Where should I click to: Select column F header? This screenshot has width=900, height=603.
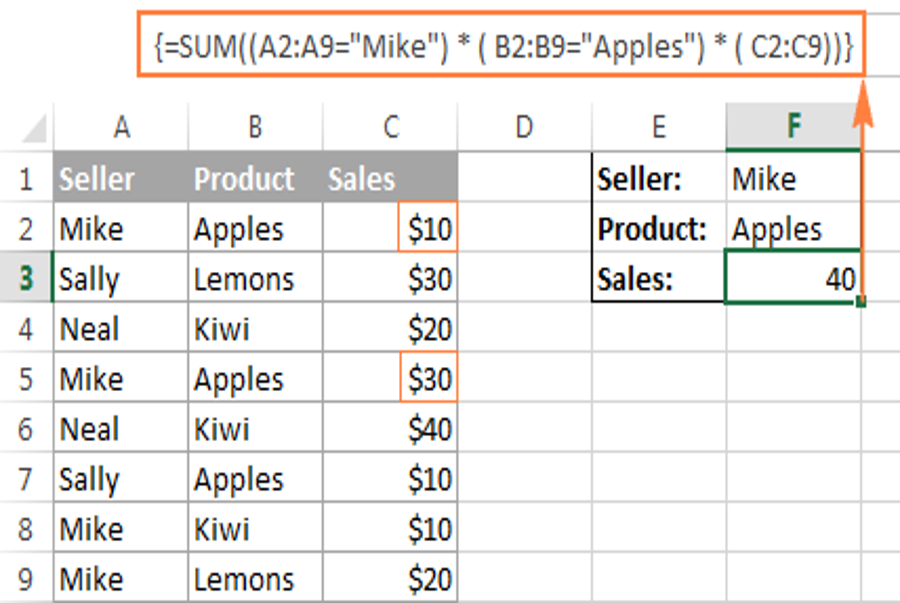coord(793,126)
